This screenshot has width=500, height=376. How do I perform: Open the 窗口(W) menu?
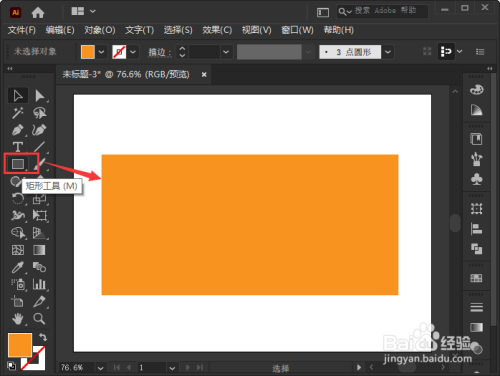297,30
